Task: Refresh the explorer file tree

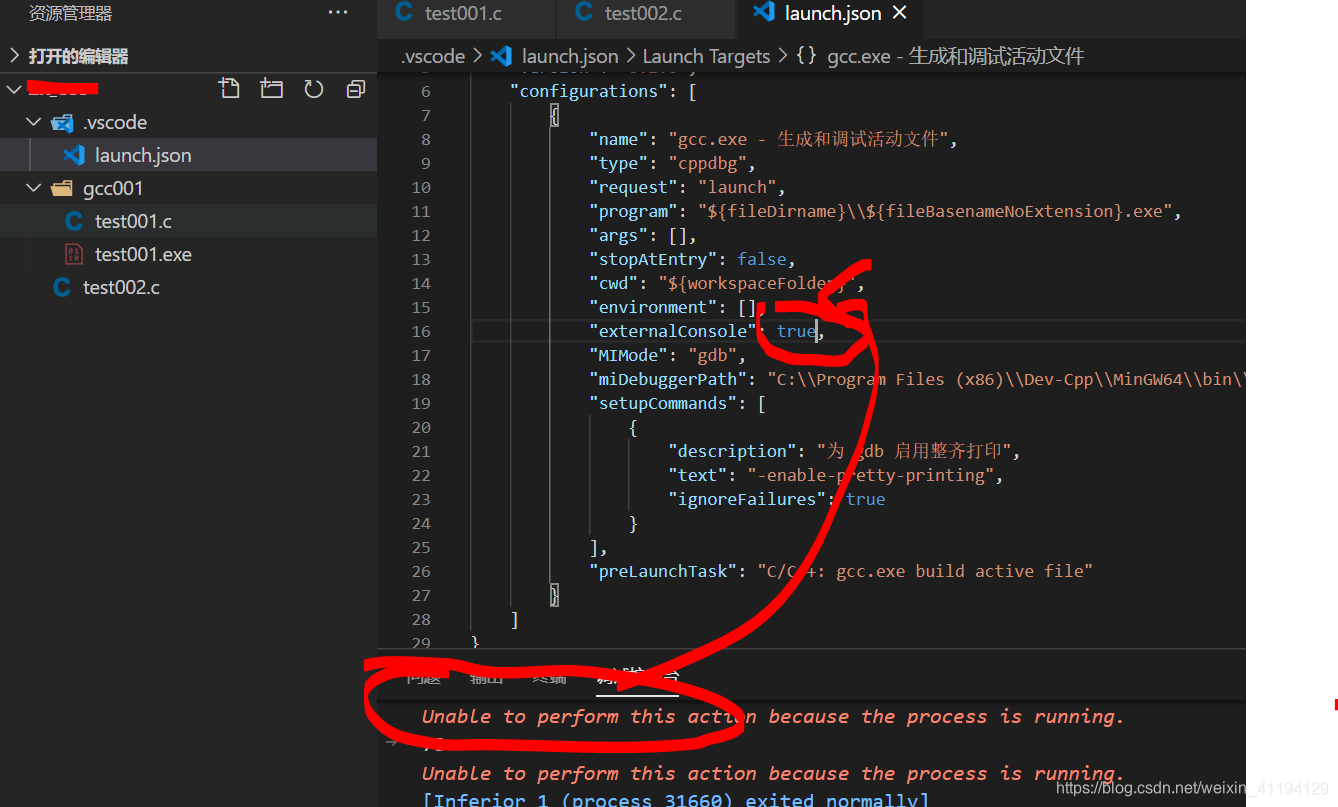Action: 314,89
